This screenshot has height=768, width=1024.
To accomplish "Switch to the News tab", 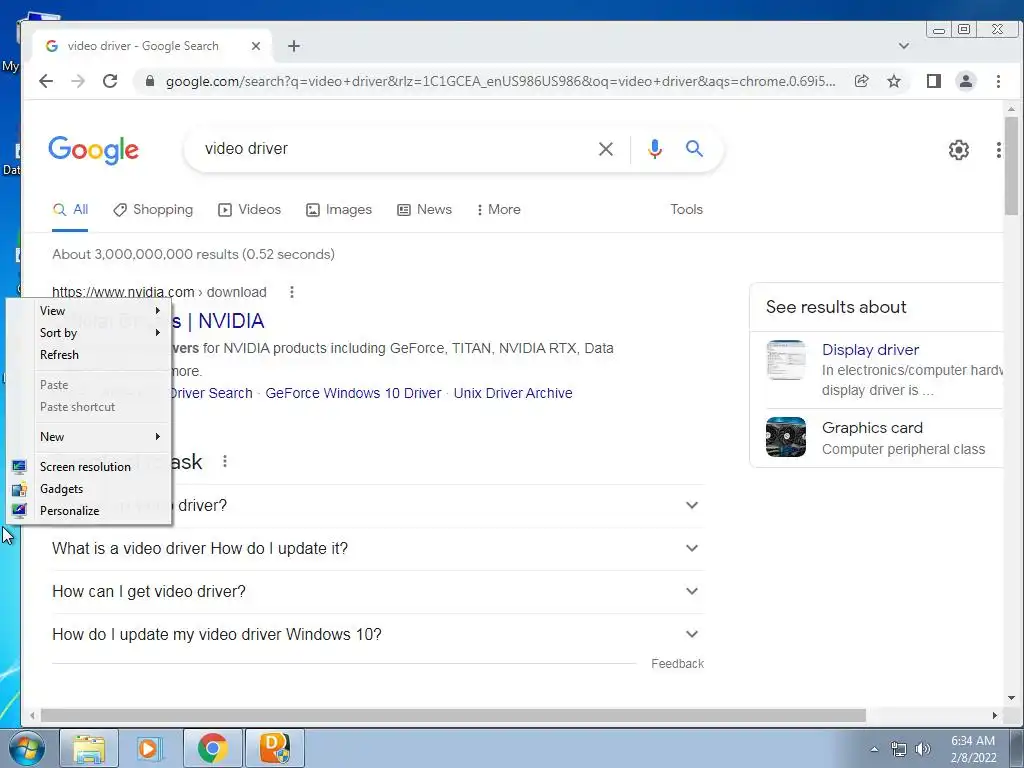I will point(424,210).
